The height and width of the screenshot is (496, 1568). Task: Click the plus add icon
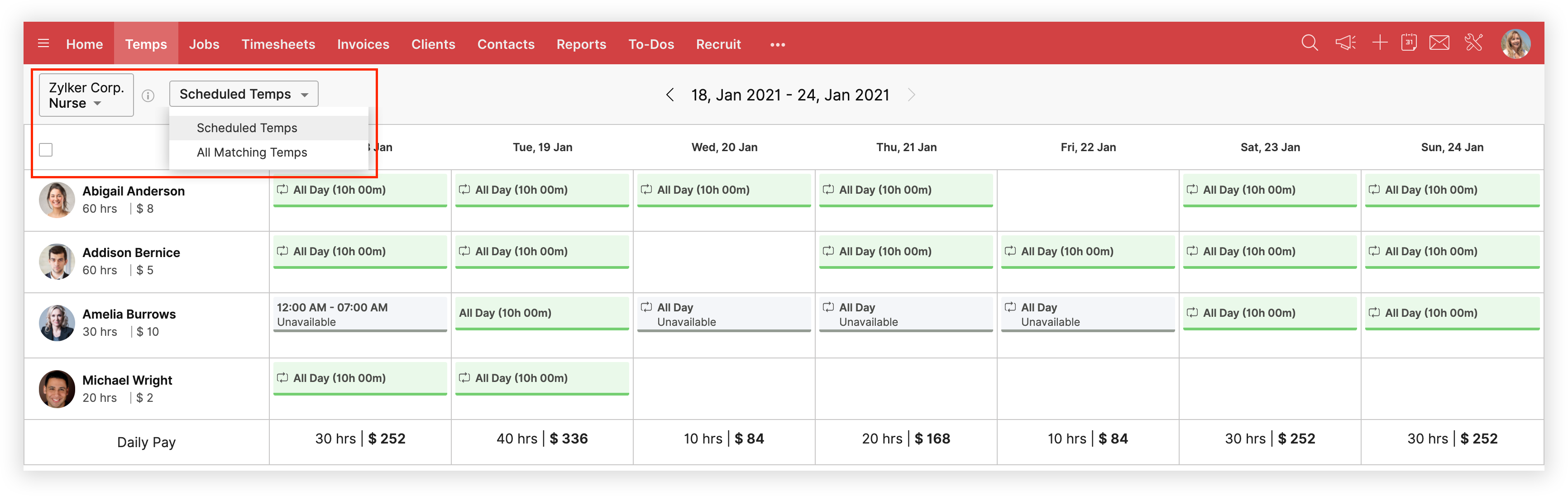(1380, 43)
